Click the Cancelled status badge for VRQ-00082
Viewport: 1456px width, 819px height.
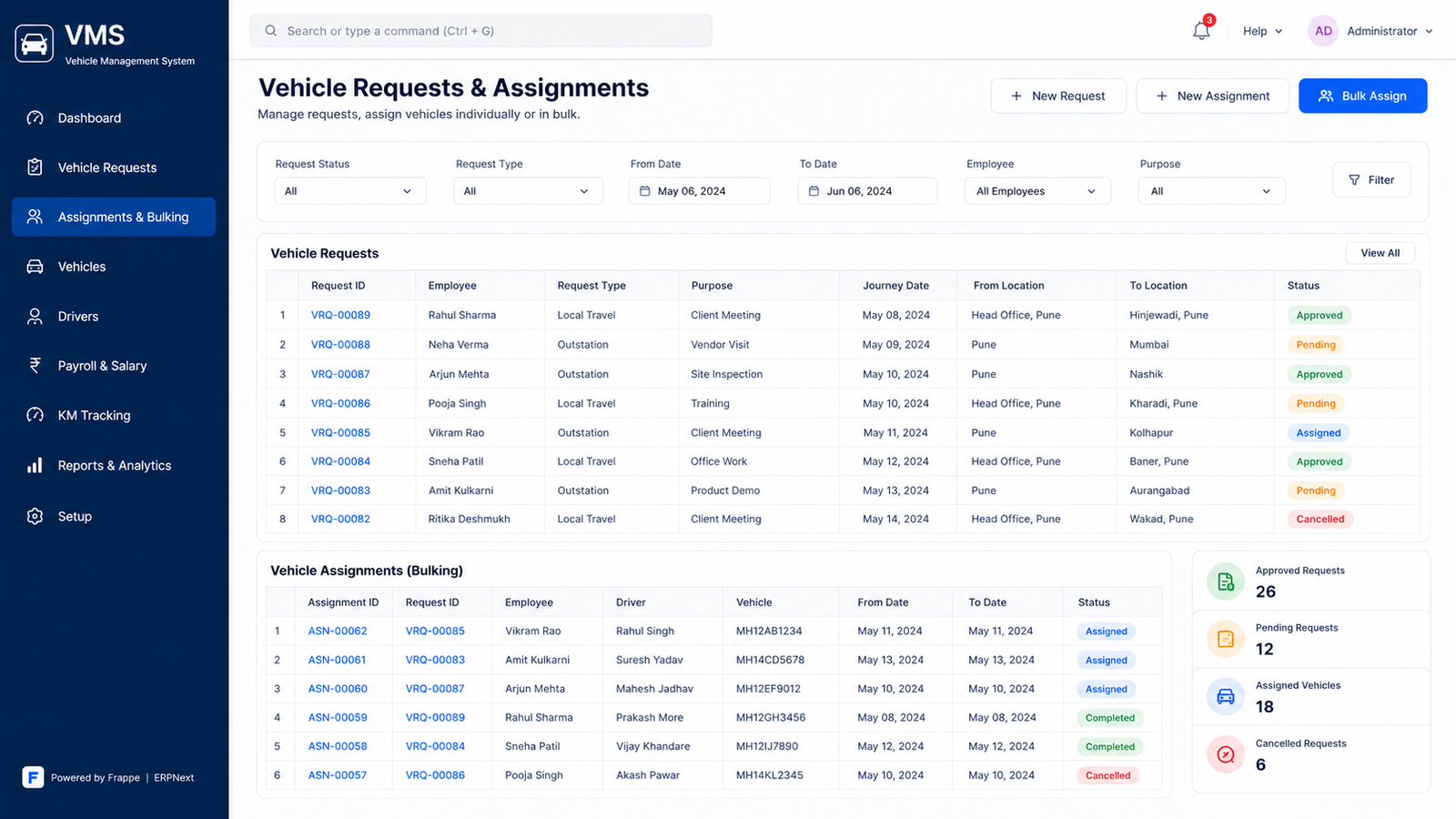(1319, 519)
